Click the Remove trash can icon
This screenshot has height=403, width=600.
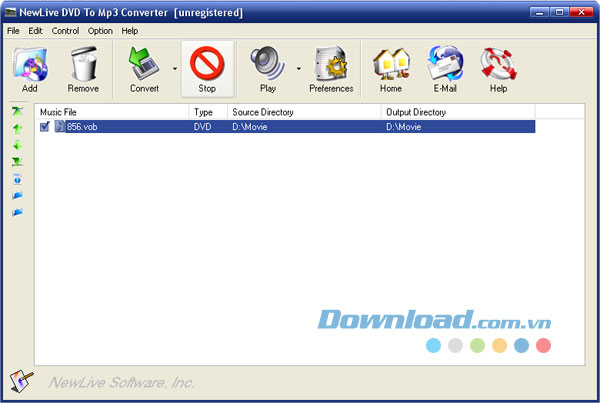click(84, 64)
